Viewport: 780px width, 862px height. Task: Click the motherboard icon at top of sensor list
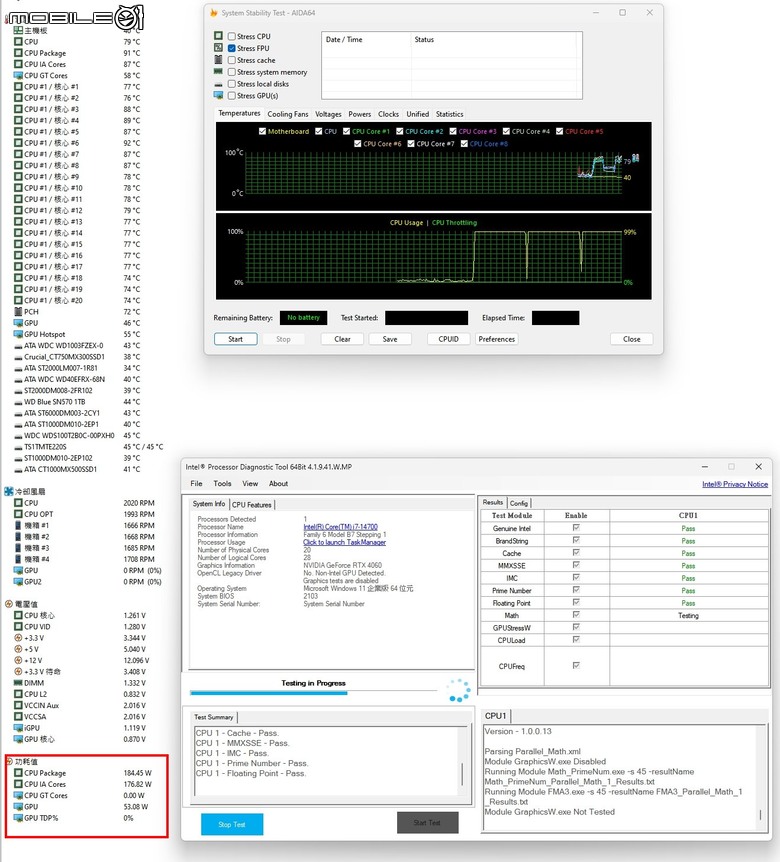click(x=18, y=30)
